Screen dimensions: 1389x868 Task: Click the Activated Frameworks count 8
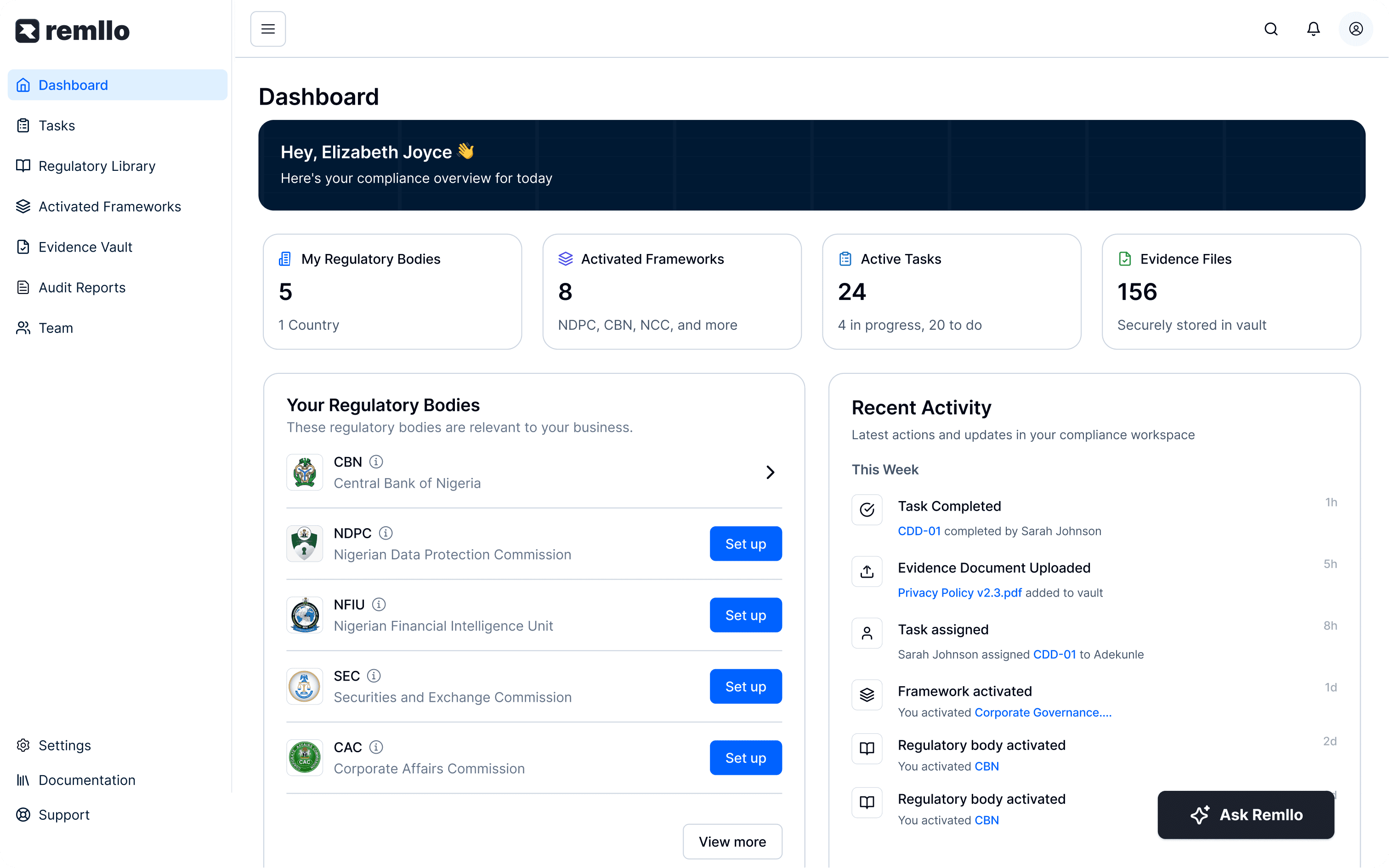point(565,292)
